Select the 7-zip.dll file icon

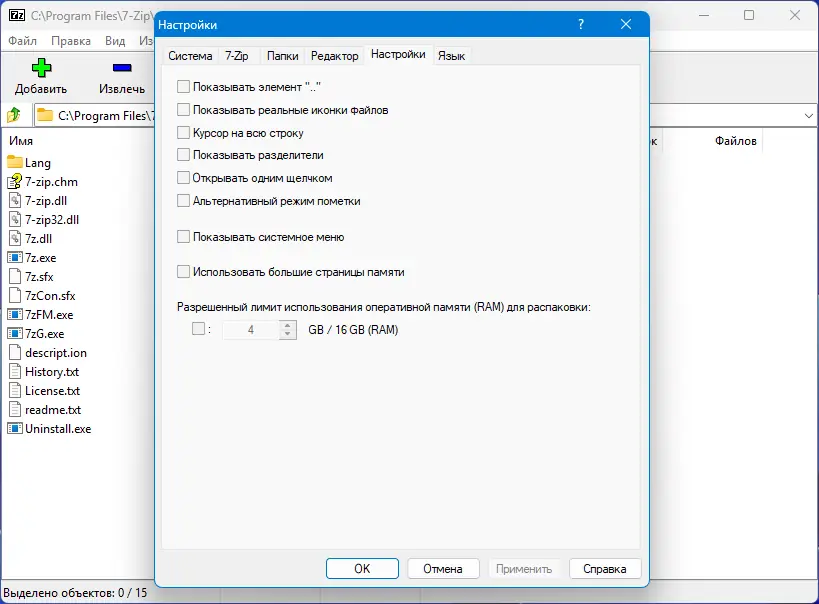15,201
